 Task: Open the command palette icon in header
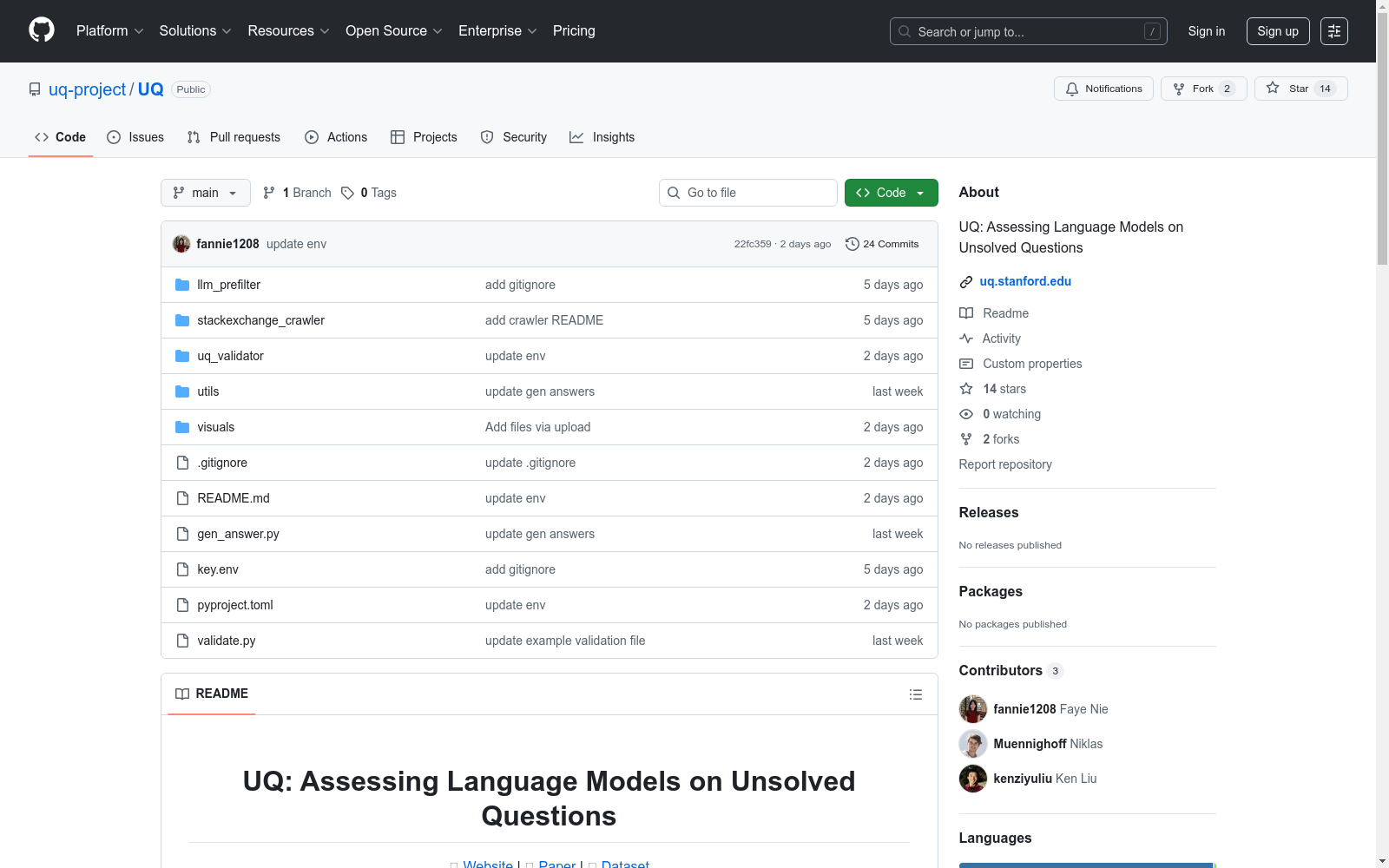1334,31
